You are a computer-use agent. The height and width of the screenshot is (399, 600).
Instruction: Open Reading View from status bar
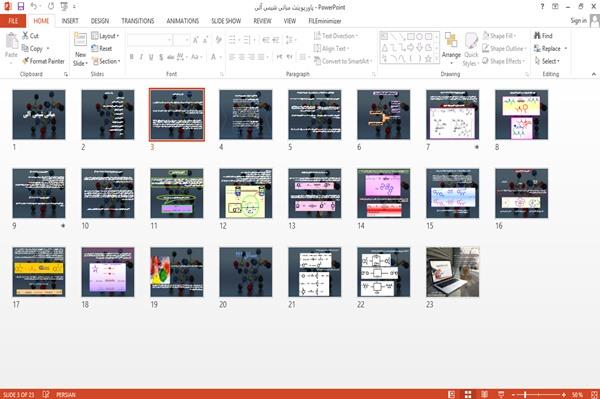(x=484, y=394)
